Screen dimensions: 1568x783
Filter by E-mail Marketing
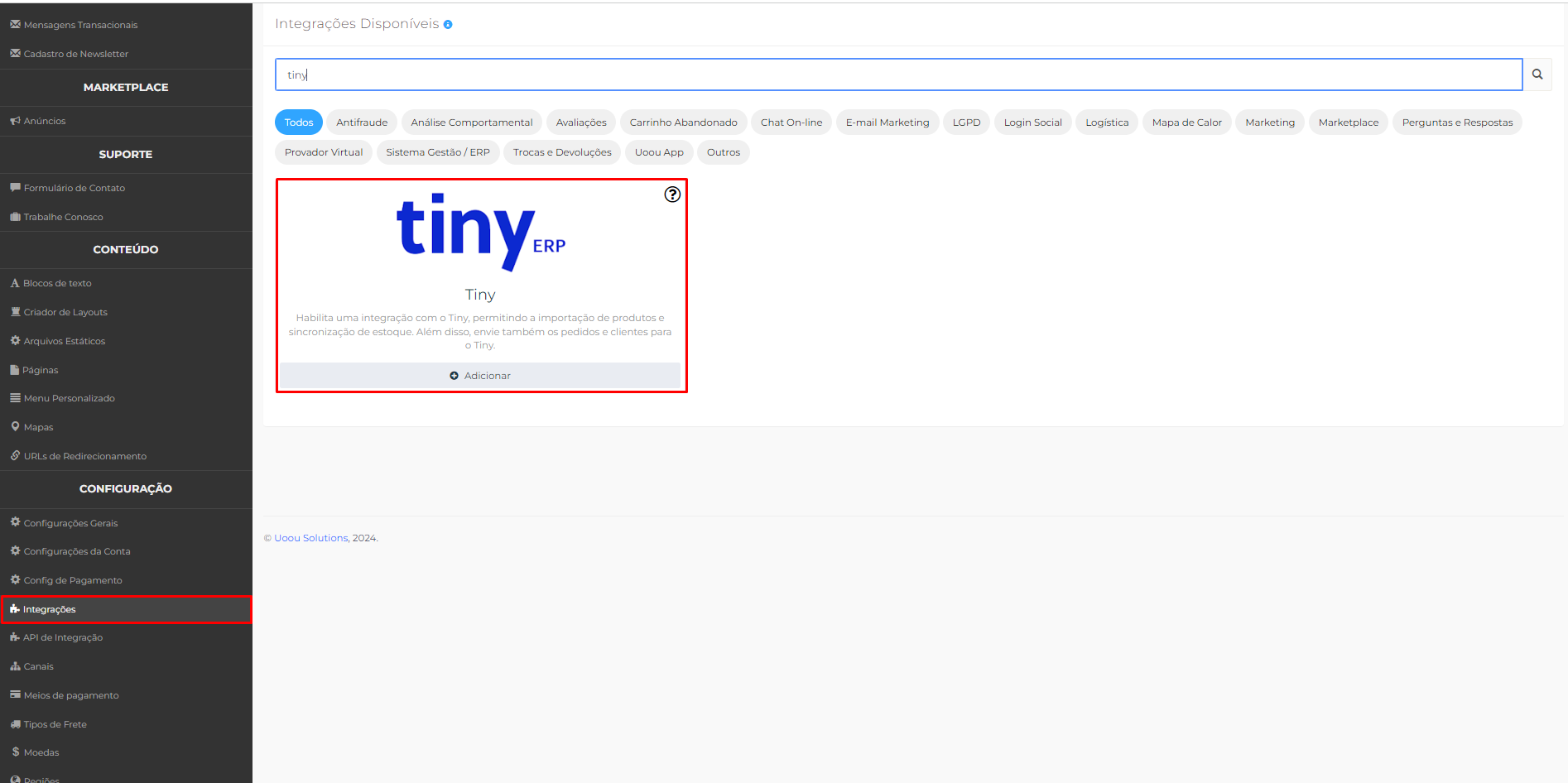coord(887,122)
